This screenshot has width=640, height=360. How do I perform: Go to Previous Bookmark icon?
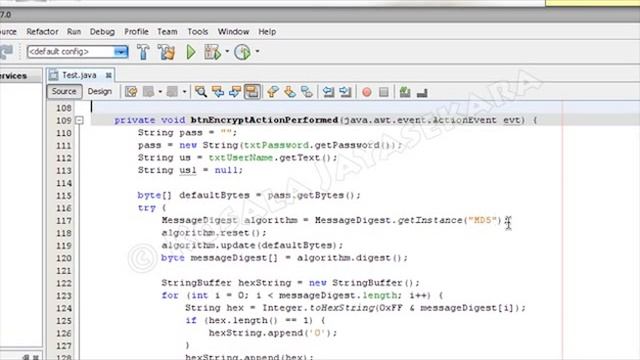[x=273, y=92]
